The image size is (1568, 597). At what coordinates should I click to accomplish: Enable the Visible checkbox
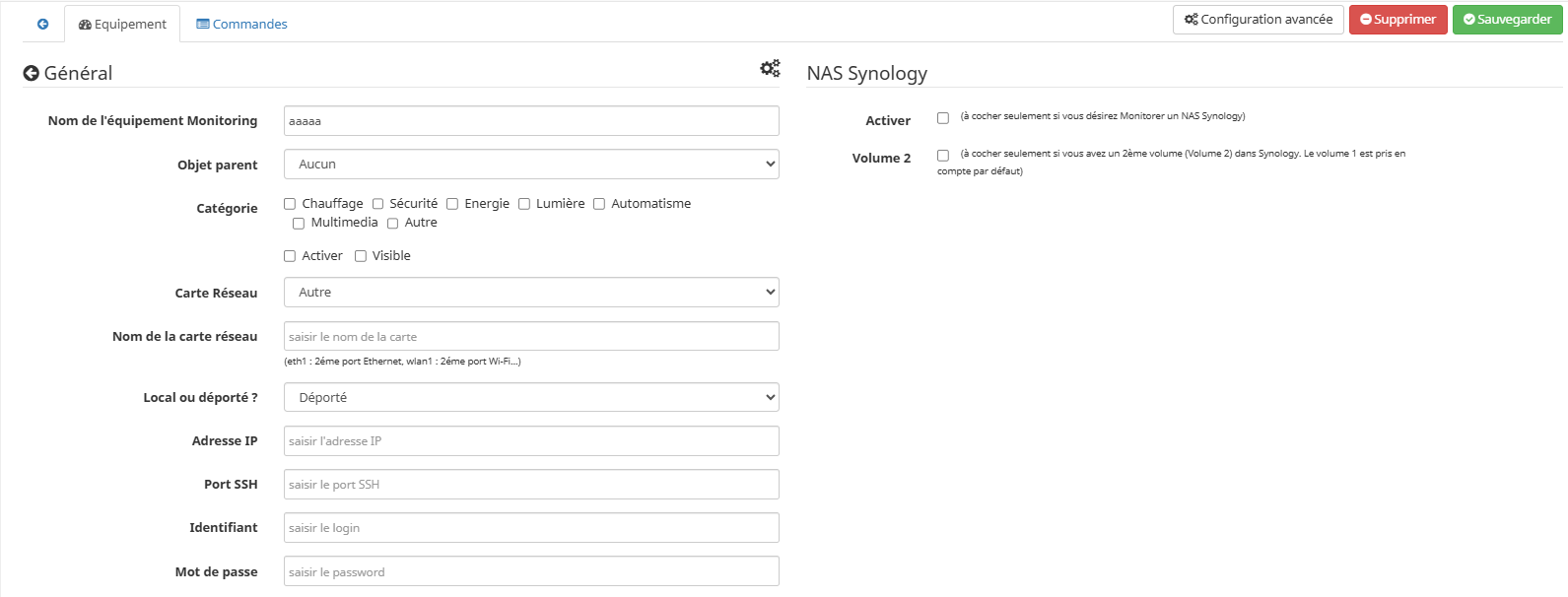click(361, 256)
